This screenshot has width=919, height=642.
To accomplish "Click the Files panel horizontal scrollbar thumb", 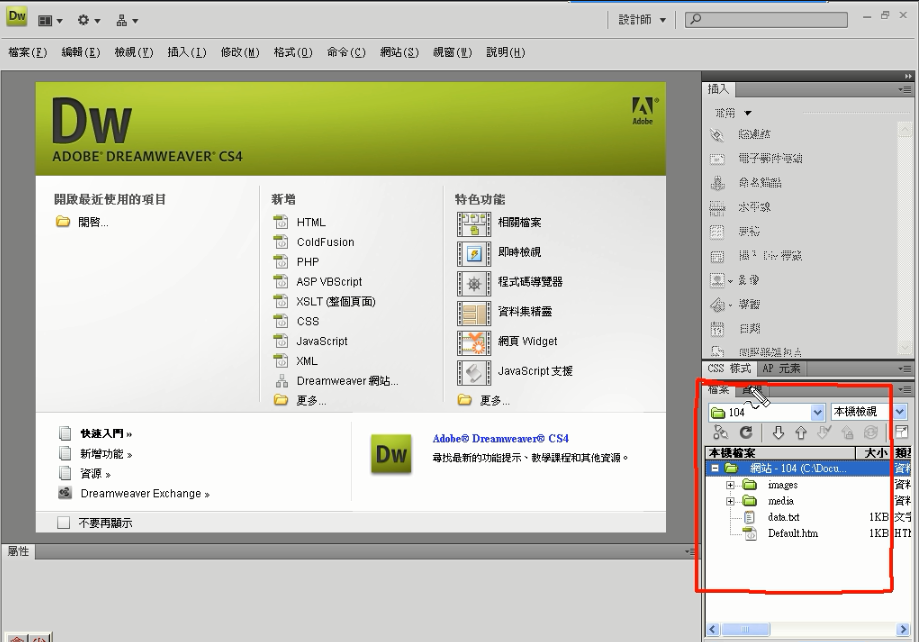I will pyautogui.click(x=746, y=629).
